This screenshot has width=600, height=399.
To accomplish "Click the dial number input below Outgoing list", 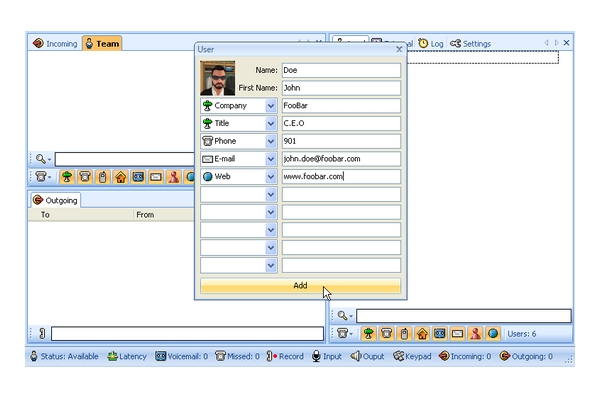I will (x=188, y=334).
